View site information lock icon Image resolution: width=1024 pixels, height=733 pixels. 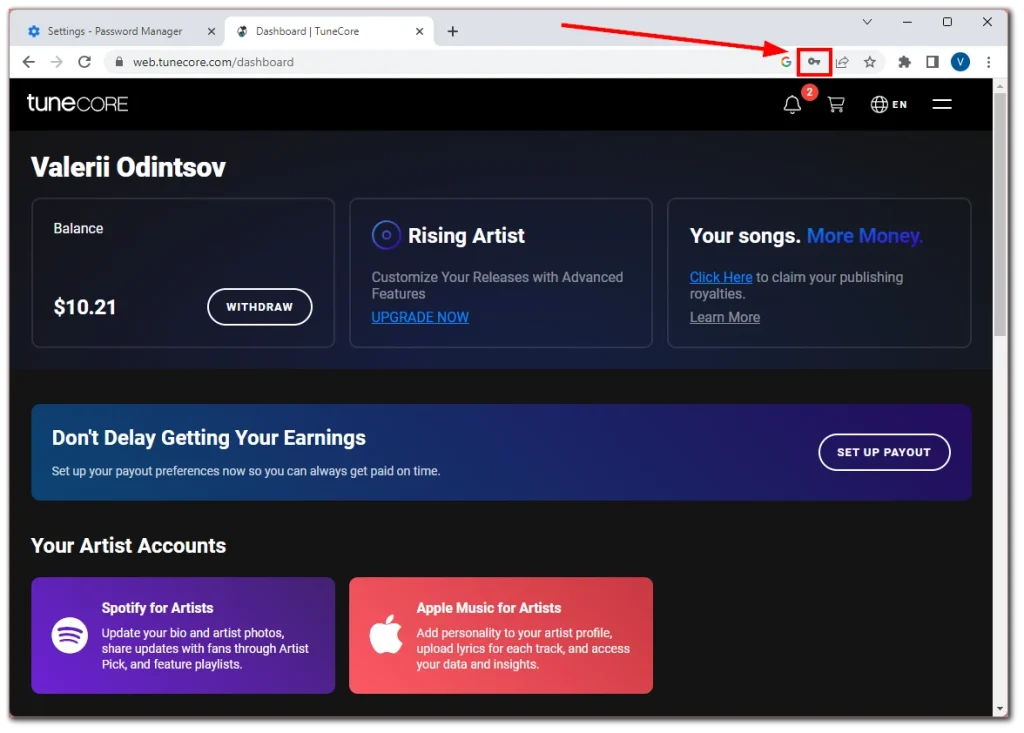(118, 62)
